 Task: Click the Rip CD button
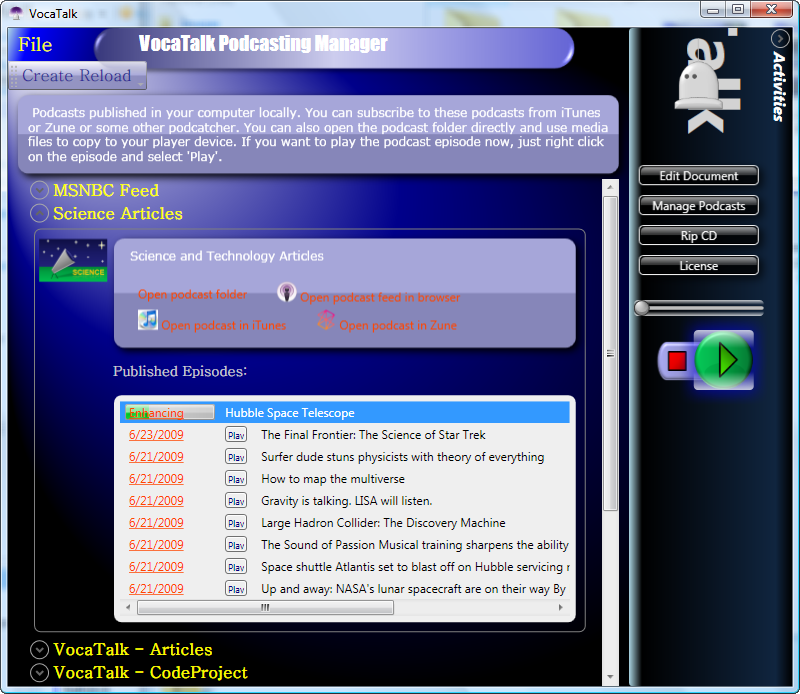tap(698, 236)
